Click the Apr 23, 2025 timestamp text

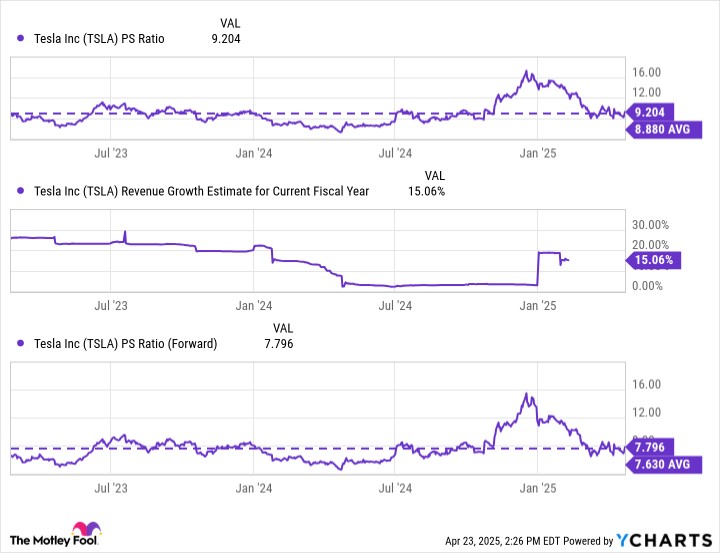(503, 541)
